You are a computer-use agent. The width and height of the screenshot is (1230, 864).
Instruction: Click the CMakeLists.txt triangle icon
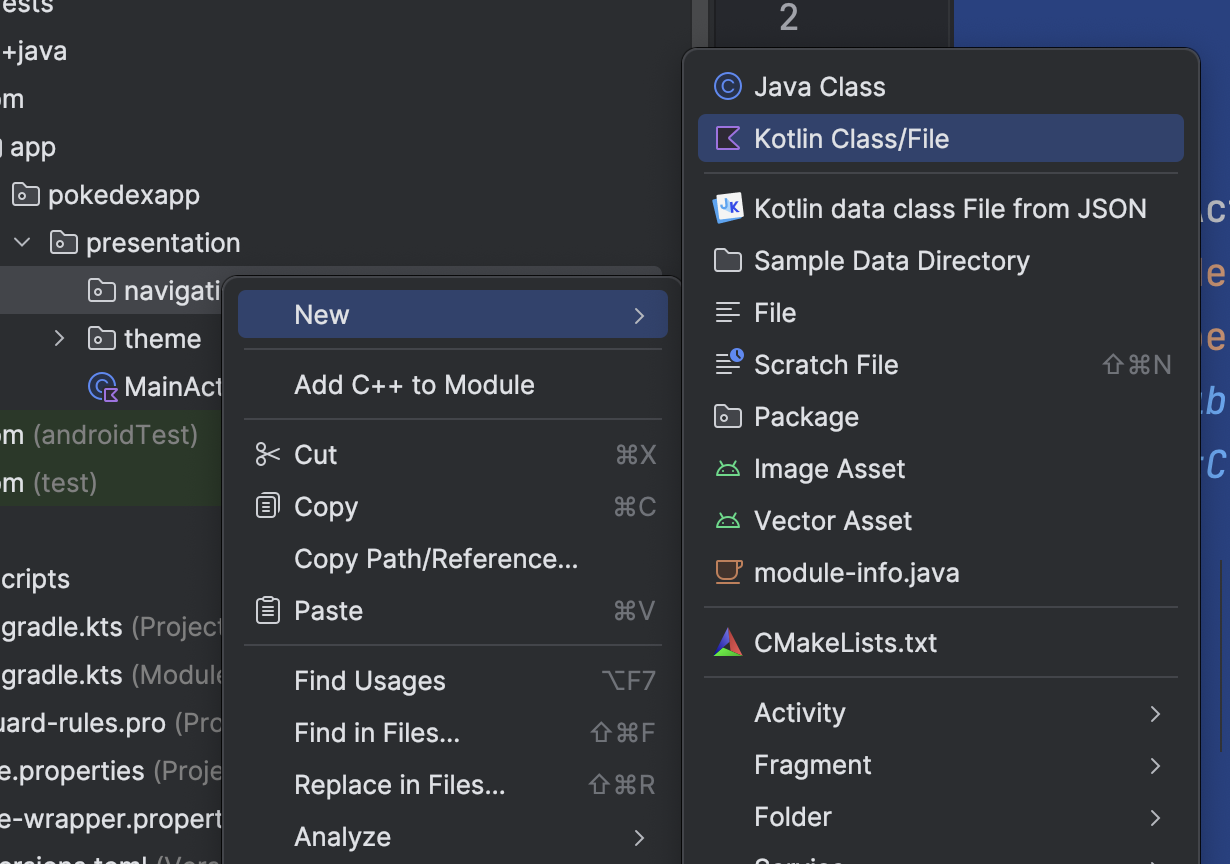click(x=727, y=642)
